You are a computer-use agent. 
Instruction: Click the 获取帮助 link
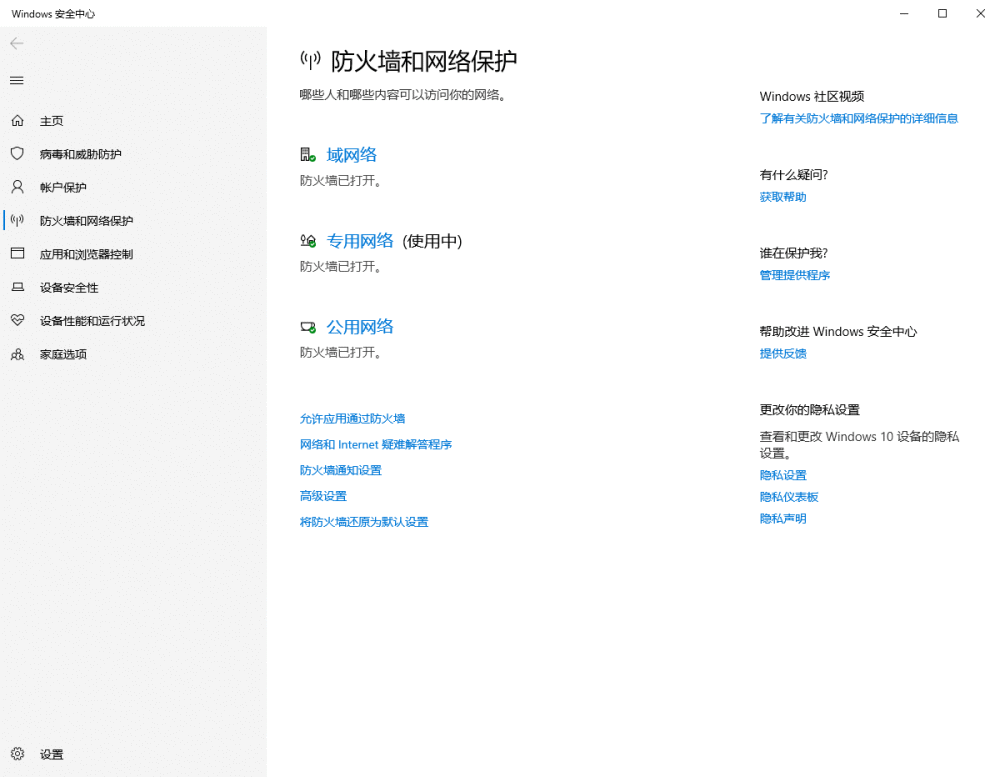tap(783, 196)
